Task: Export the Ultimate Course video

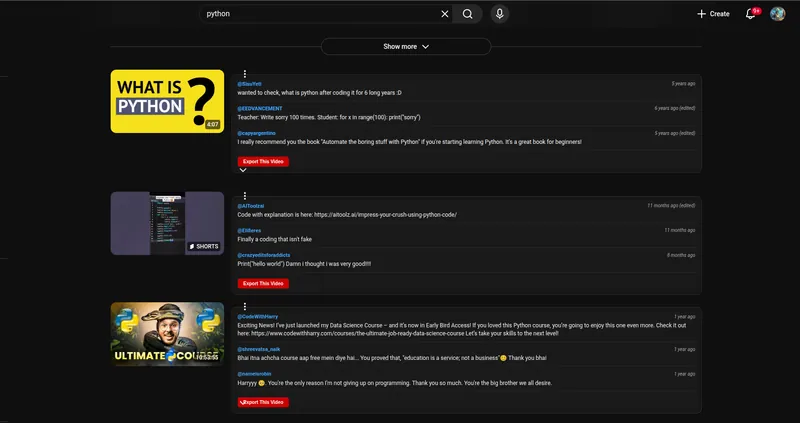Action: pos(263,402)
